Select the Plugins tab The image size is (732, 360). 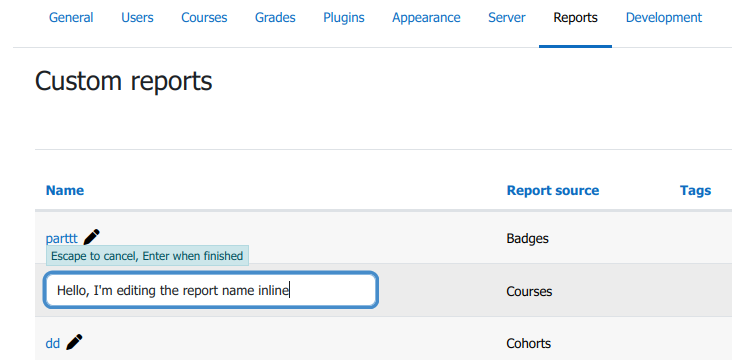(x=344, y=18)
